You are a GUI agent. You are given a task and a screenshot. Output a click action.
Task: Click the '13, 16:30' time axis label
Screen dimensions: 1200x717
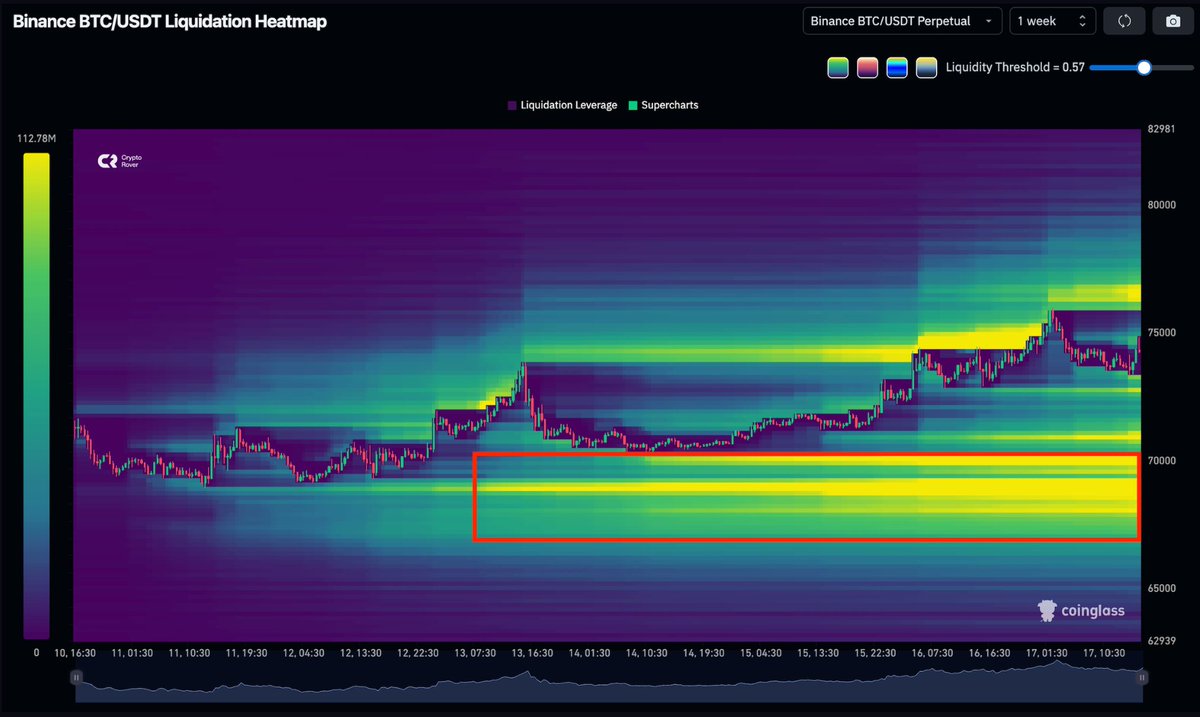(532, 653)
